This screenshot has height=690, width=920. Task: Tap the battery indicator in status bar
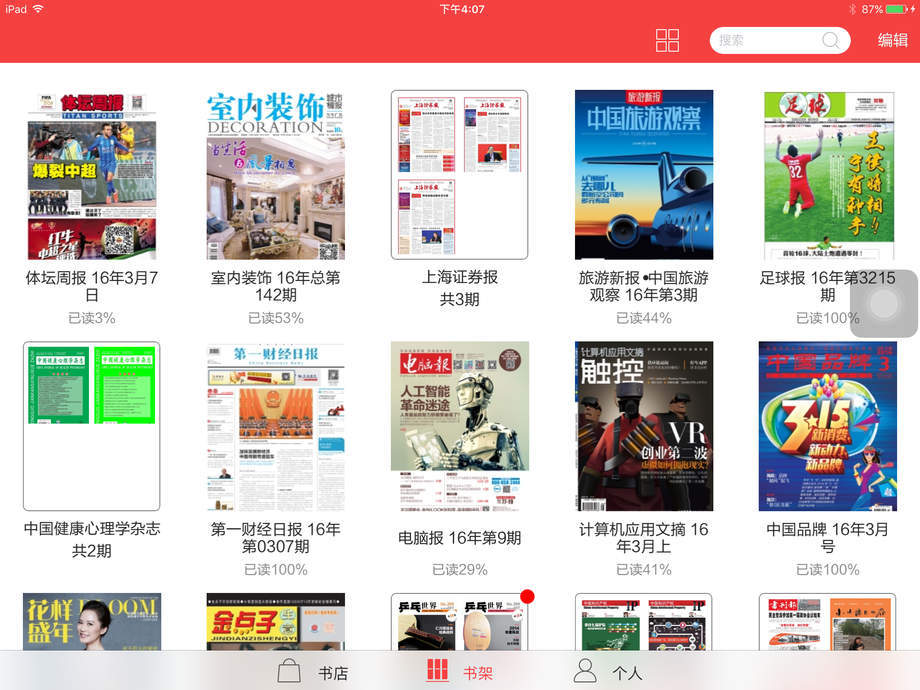[x=896, y=9]
